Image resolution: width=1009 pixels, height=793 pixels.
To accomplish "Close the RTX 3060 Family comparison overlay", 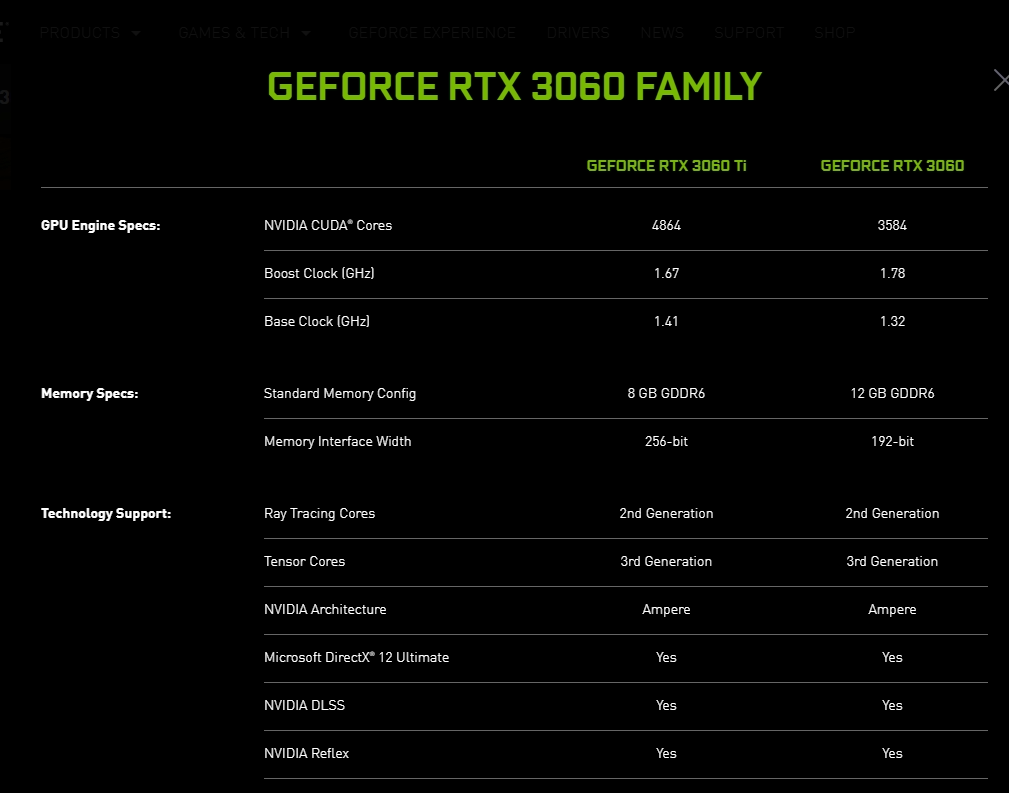I will (x=1001, y=80).
